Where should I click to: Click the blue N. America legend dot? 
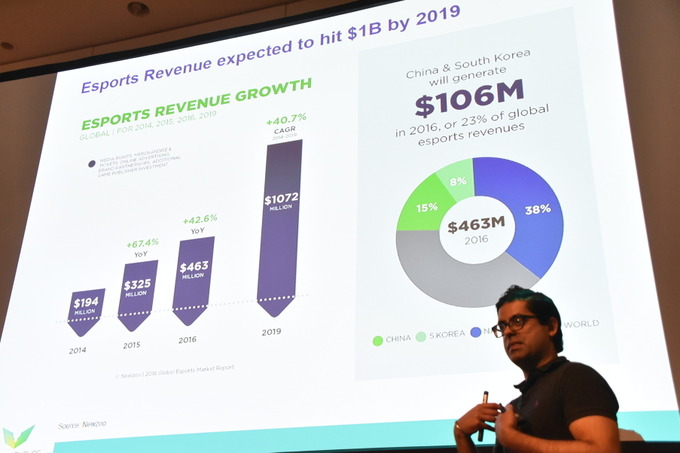click(475, 333)
